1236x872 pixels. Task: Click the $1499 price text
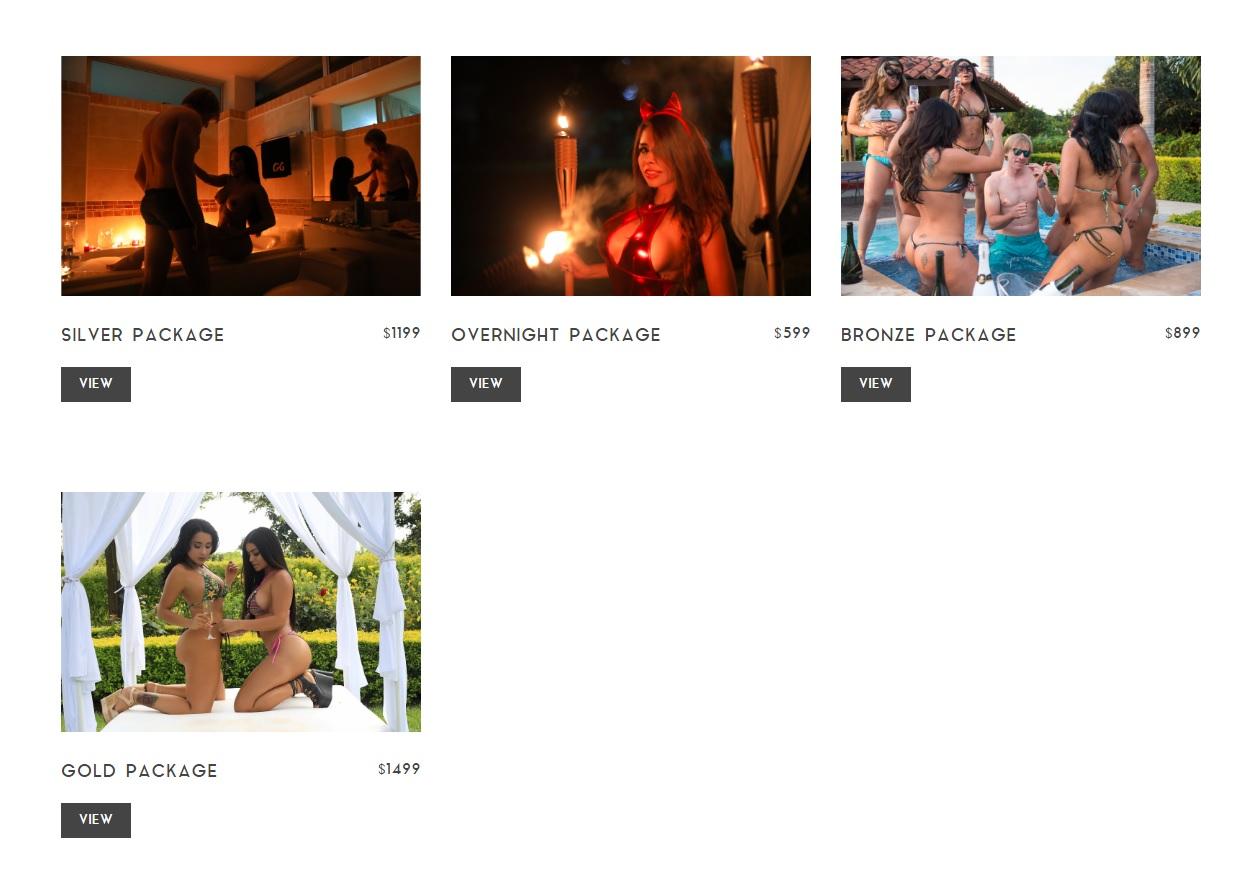[399, 769]
